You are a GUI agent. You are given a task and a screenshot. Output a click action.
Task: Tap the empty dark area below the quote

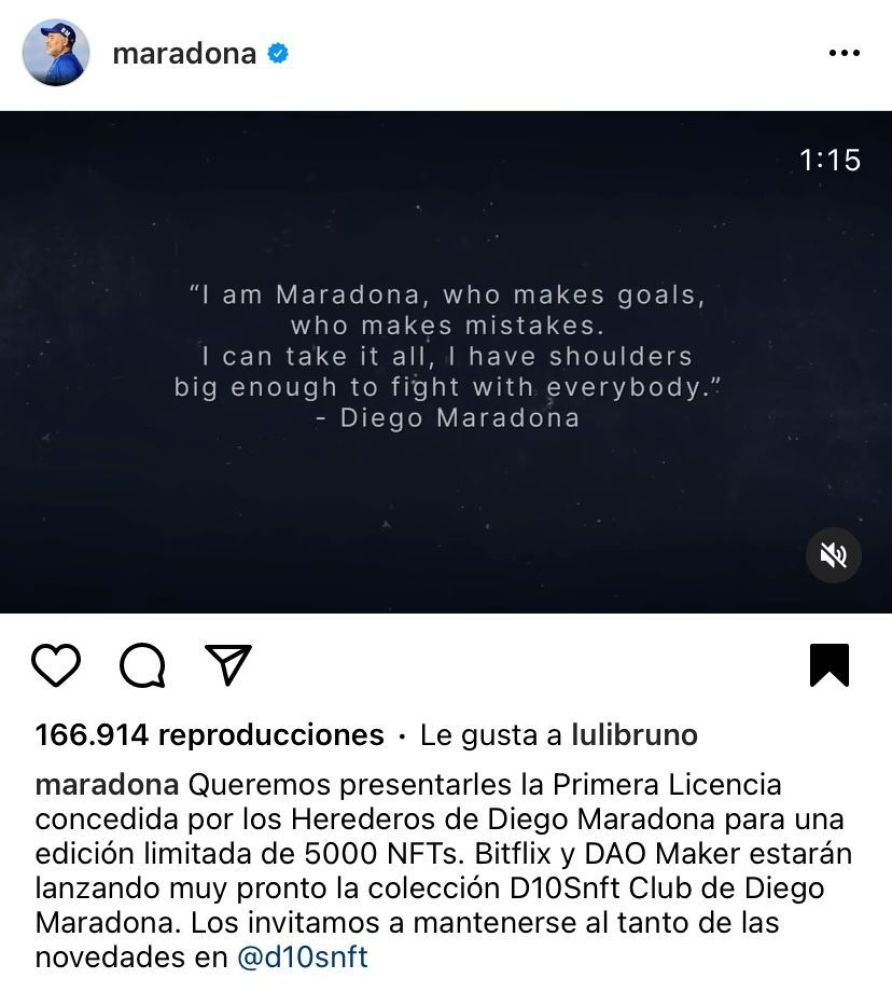pyautogui.click(x=446, y=519)
